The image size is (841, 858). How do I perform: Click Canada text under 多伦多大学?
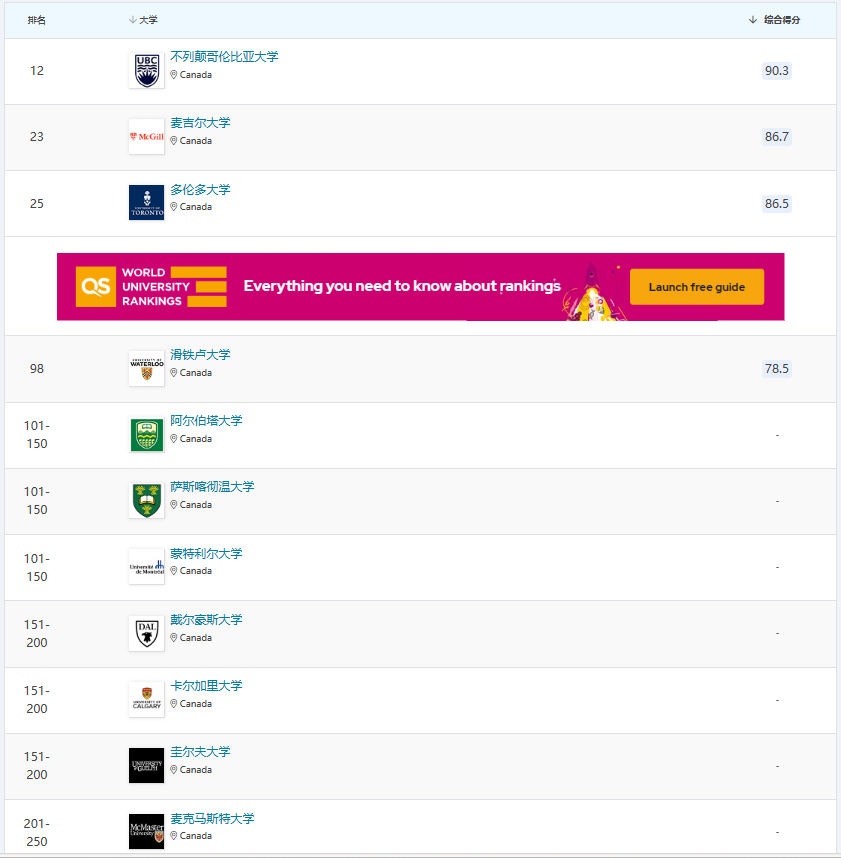(x=196, y=207)
